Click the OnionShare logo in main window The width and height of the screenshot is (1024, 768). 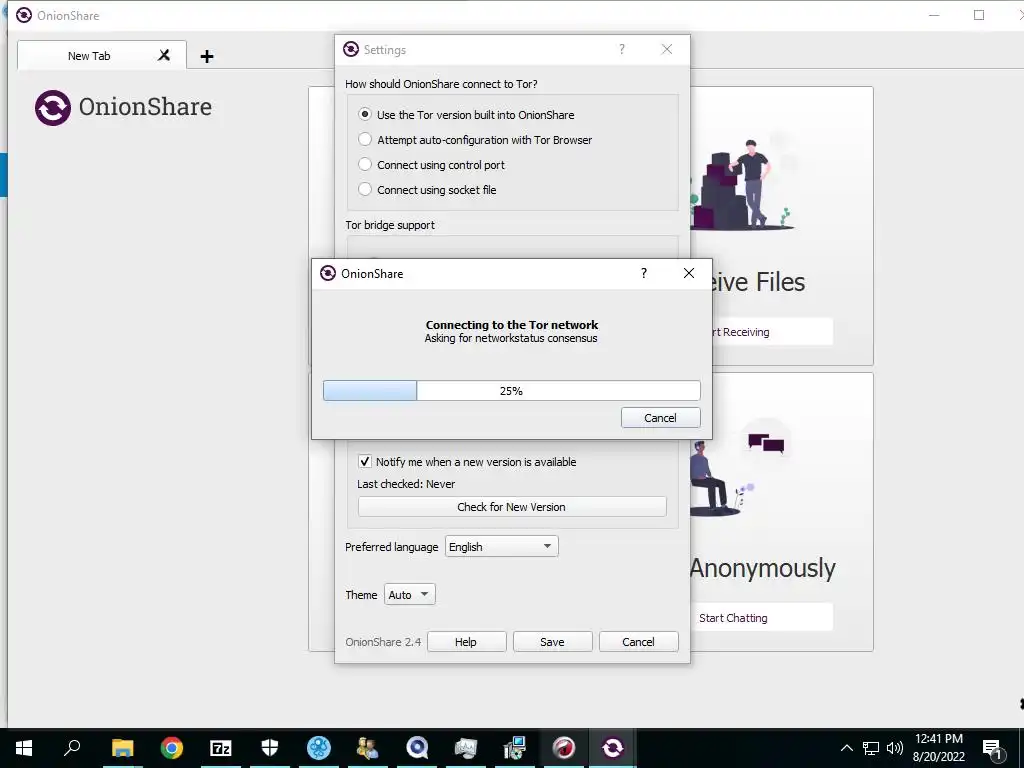(x=123, y=108)
